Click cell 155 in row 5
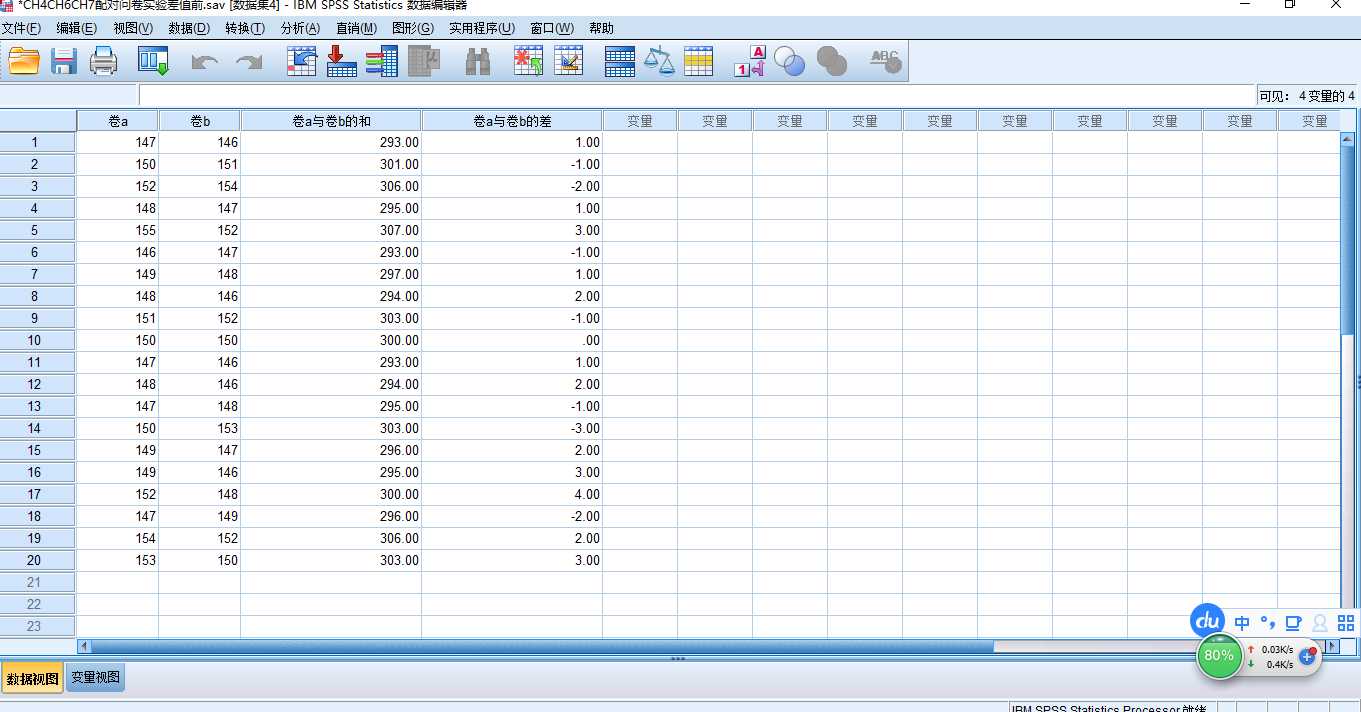This screenshot has height=712, width=1361. pyautogui.click(x=118, y=230)
